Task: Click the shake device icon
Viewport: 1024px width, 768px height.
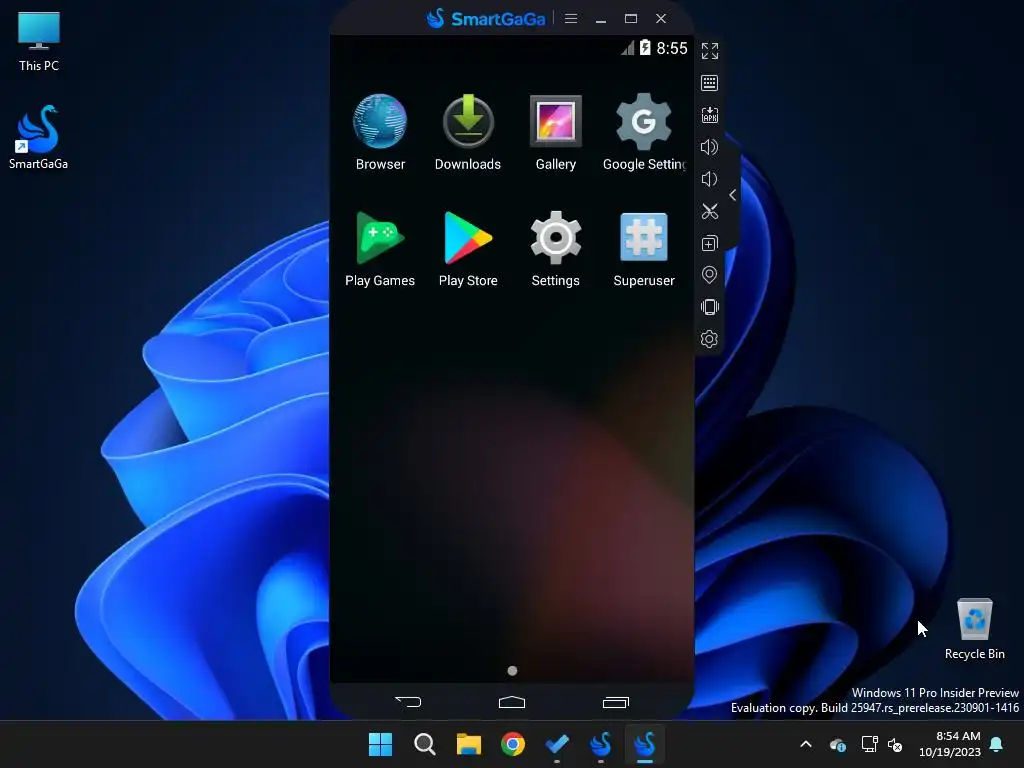Action: pyautogui.click(x=709, y=307)
